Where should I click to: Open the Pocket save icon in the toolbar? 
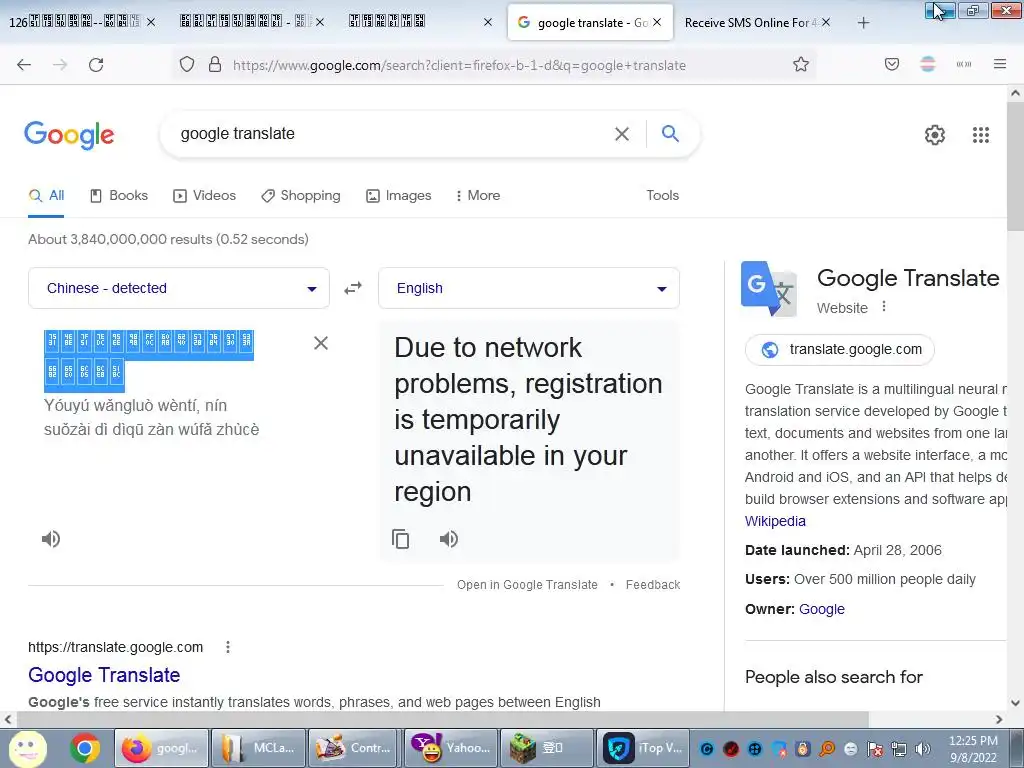click(x=891, y=64)
